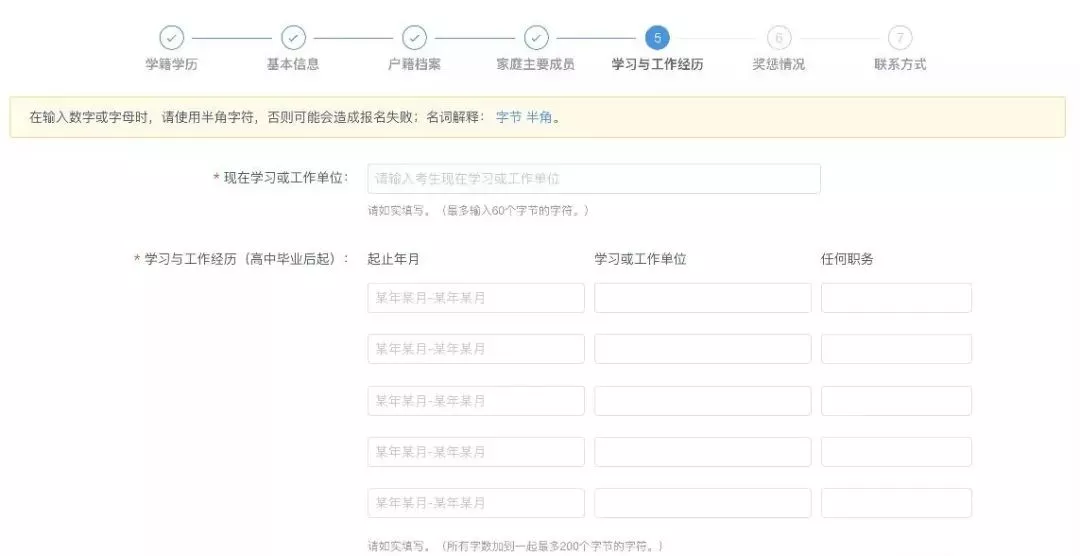
Task: Click the step 7 联系方式 circle
Action: pyautogui.click(x=900, y=38)
